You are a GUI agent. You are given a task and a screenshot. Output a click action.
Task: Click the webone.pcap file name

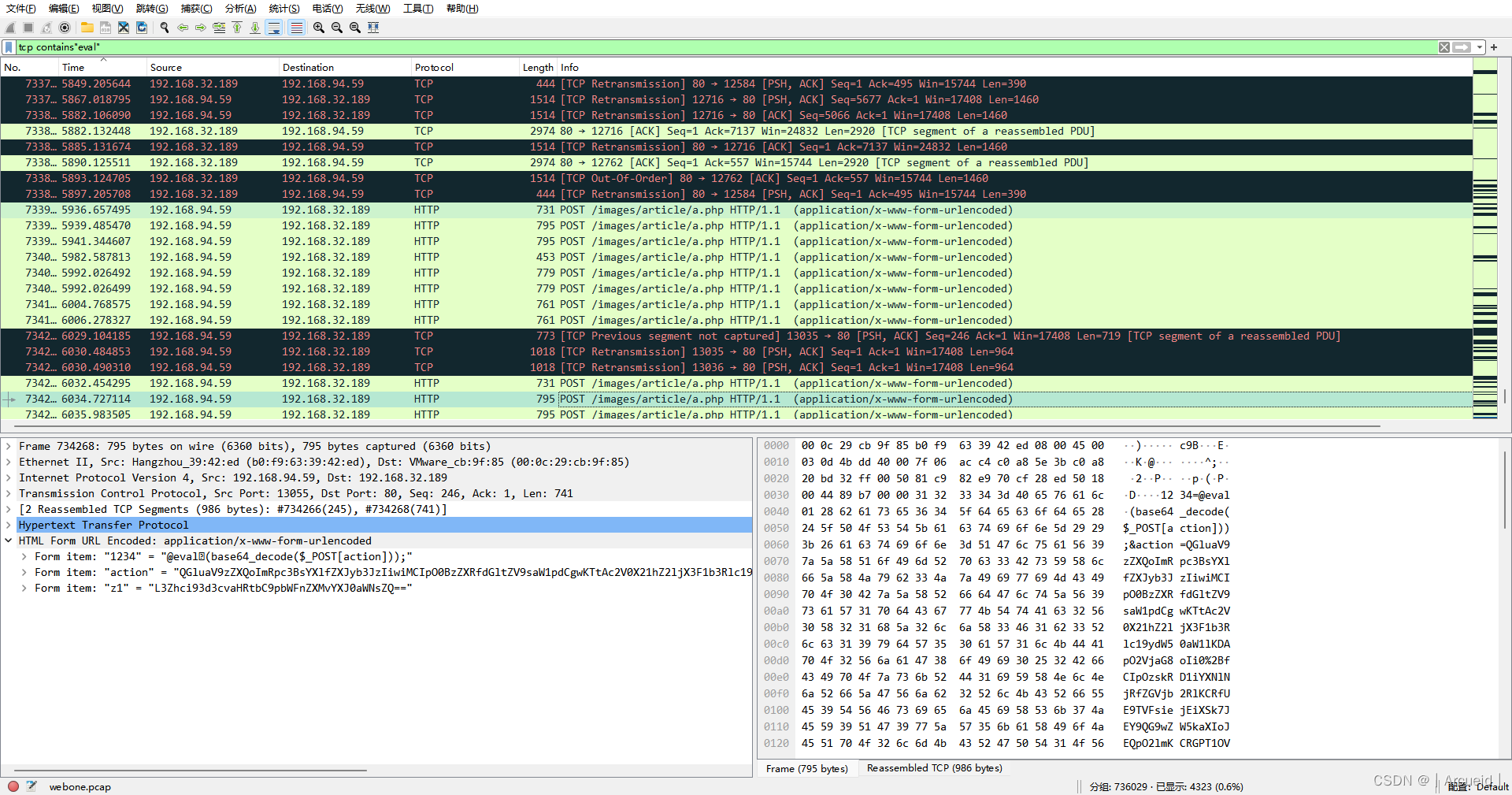coord(80,787)
